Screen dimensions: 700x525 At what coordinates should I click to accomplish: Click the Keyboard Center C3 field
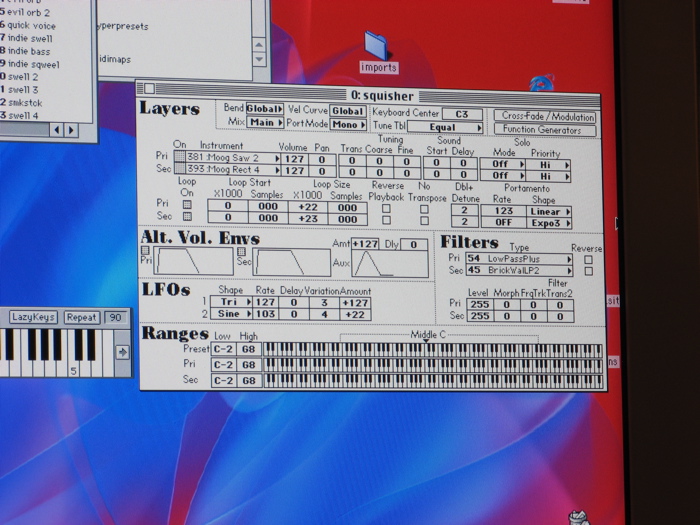point(461,114)
